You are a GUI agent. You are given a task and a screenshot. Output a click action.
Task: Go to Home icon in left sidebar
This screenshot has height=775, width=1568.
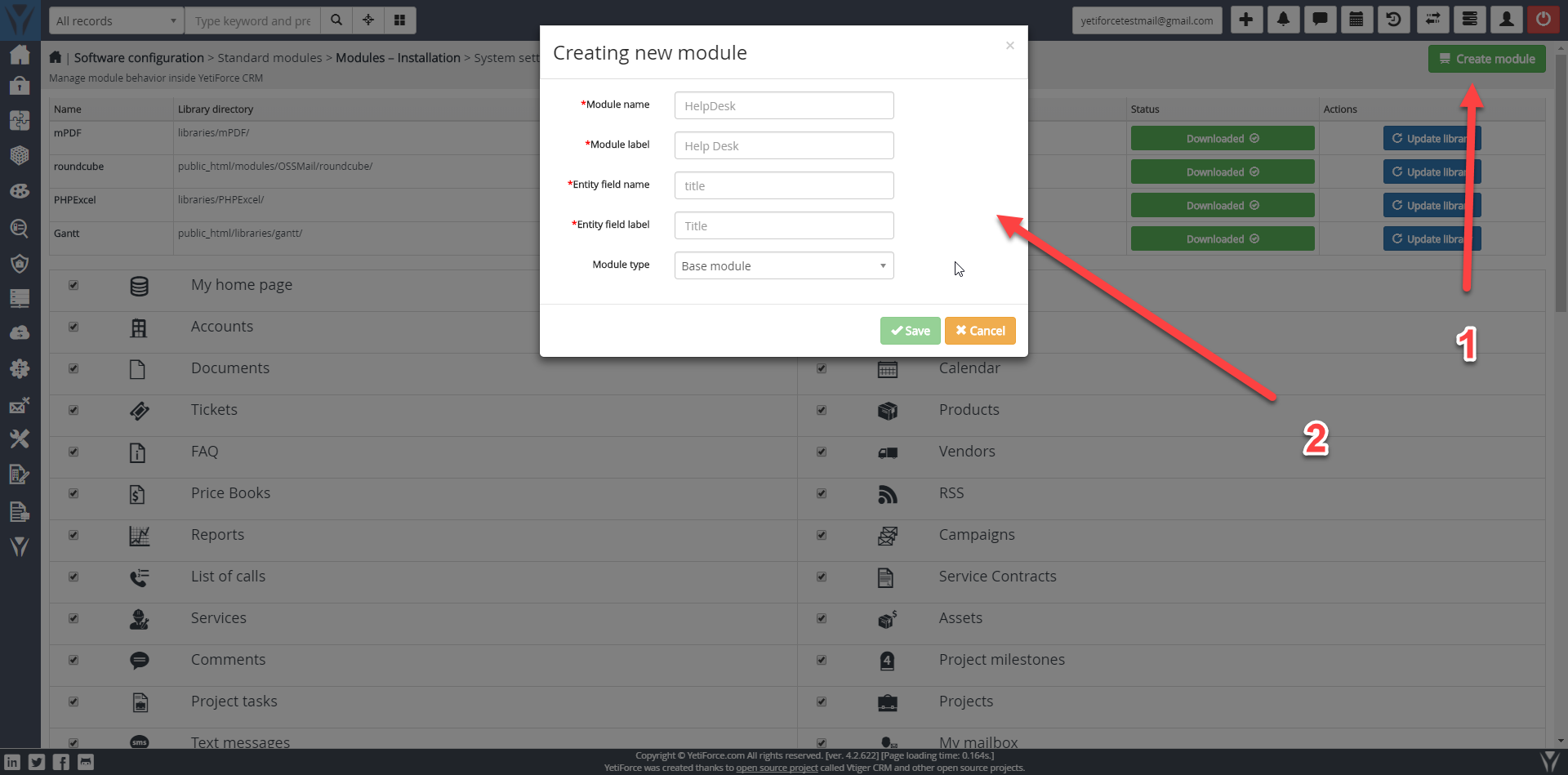tap(20, 55)
